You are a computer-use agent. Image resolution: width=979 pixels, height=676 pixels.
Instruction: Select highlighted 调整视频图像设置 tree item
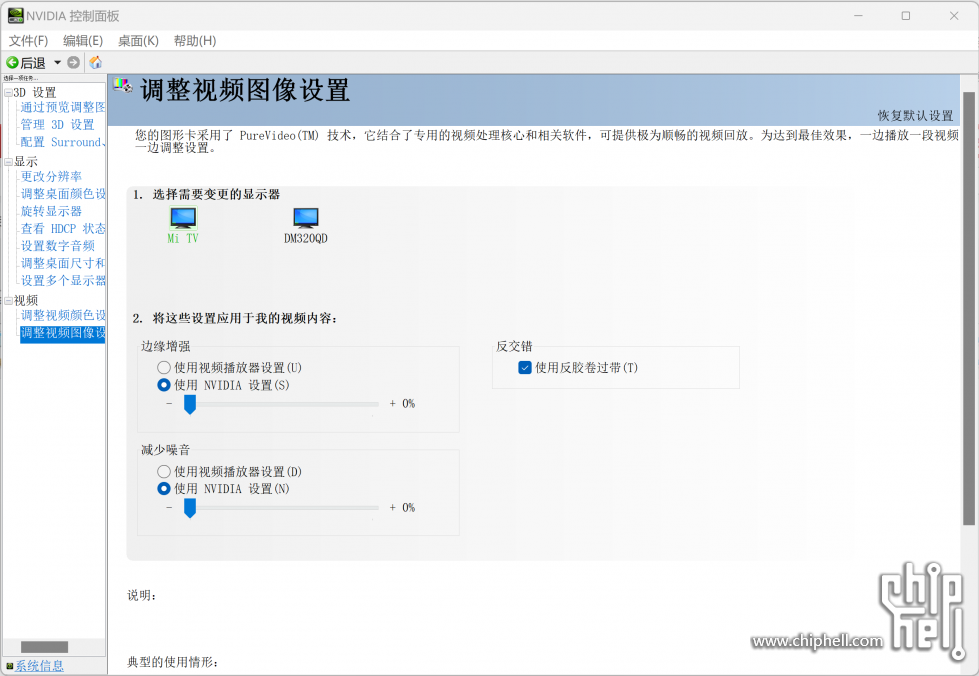(63, 333)
